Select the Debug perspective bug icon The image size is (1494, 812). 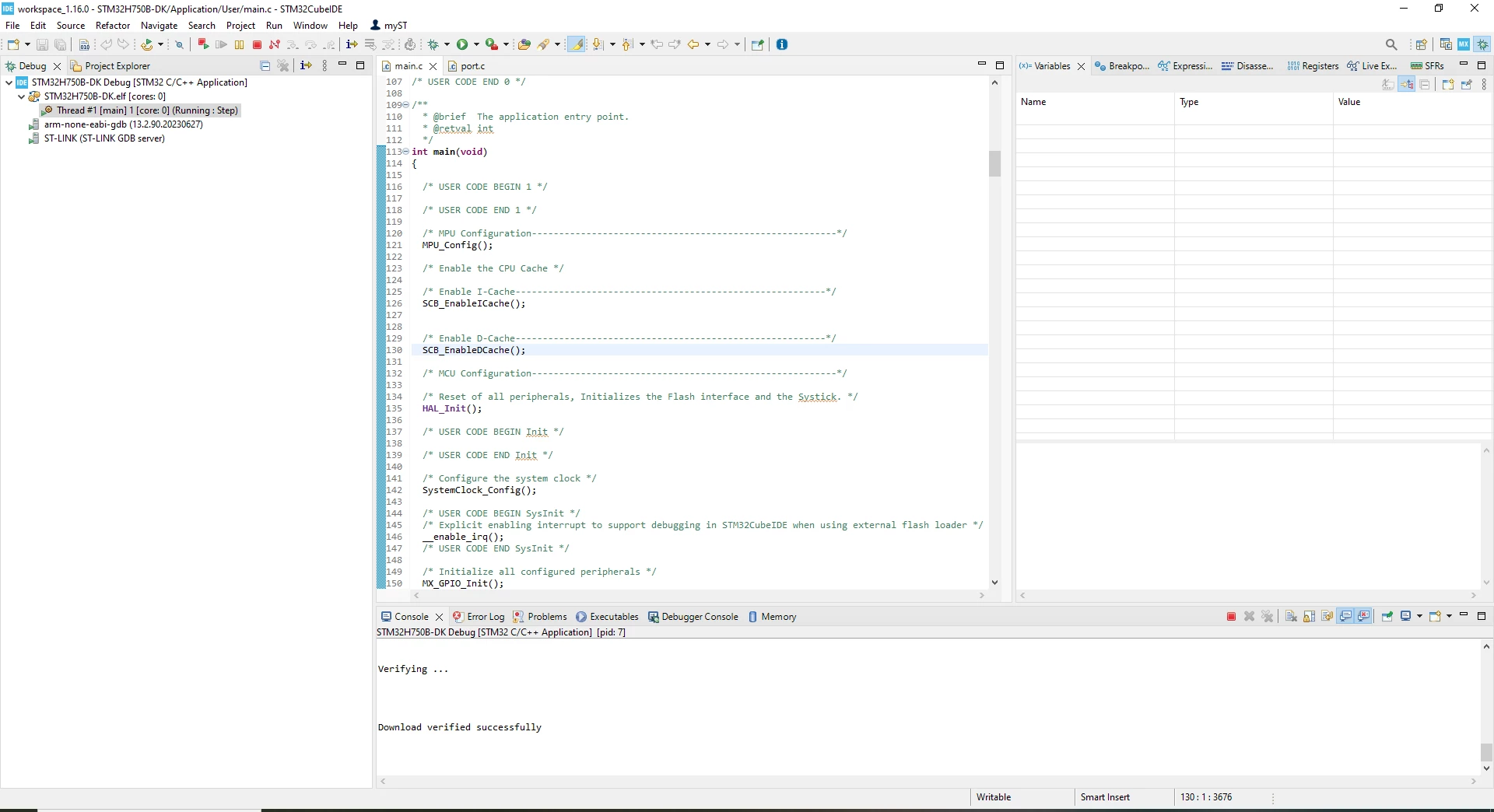[1483, 44]
